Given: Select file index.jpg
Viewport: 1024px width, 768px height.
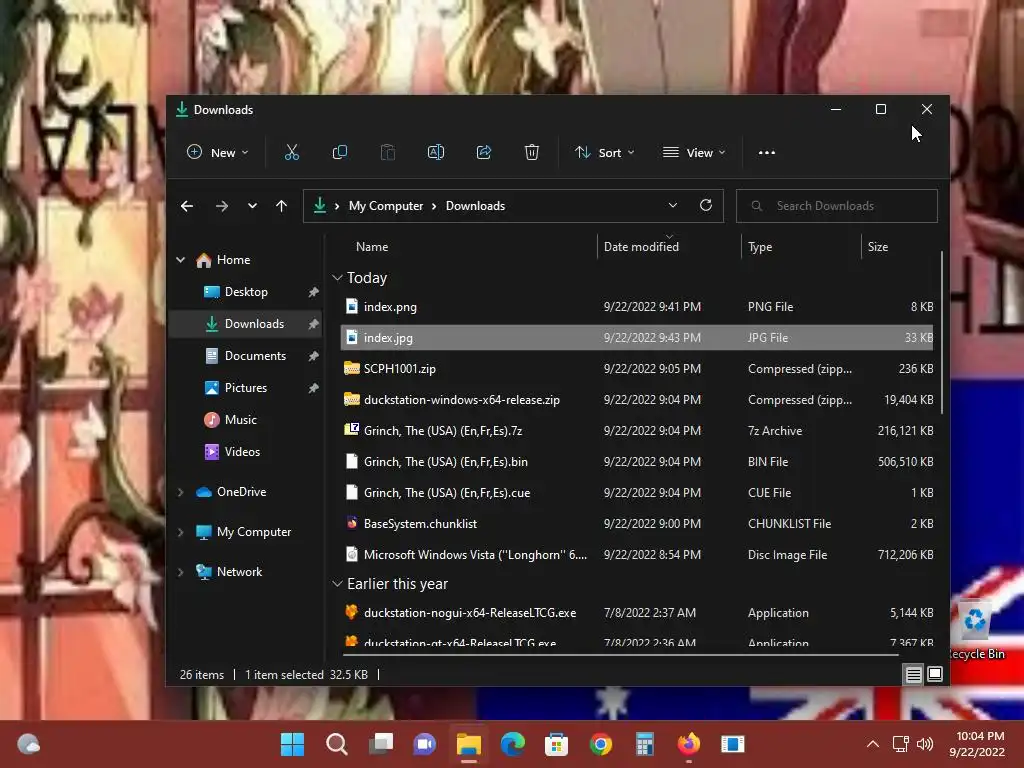Looking at the screenshot, I should (637, 338).
